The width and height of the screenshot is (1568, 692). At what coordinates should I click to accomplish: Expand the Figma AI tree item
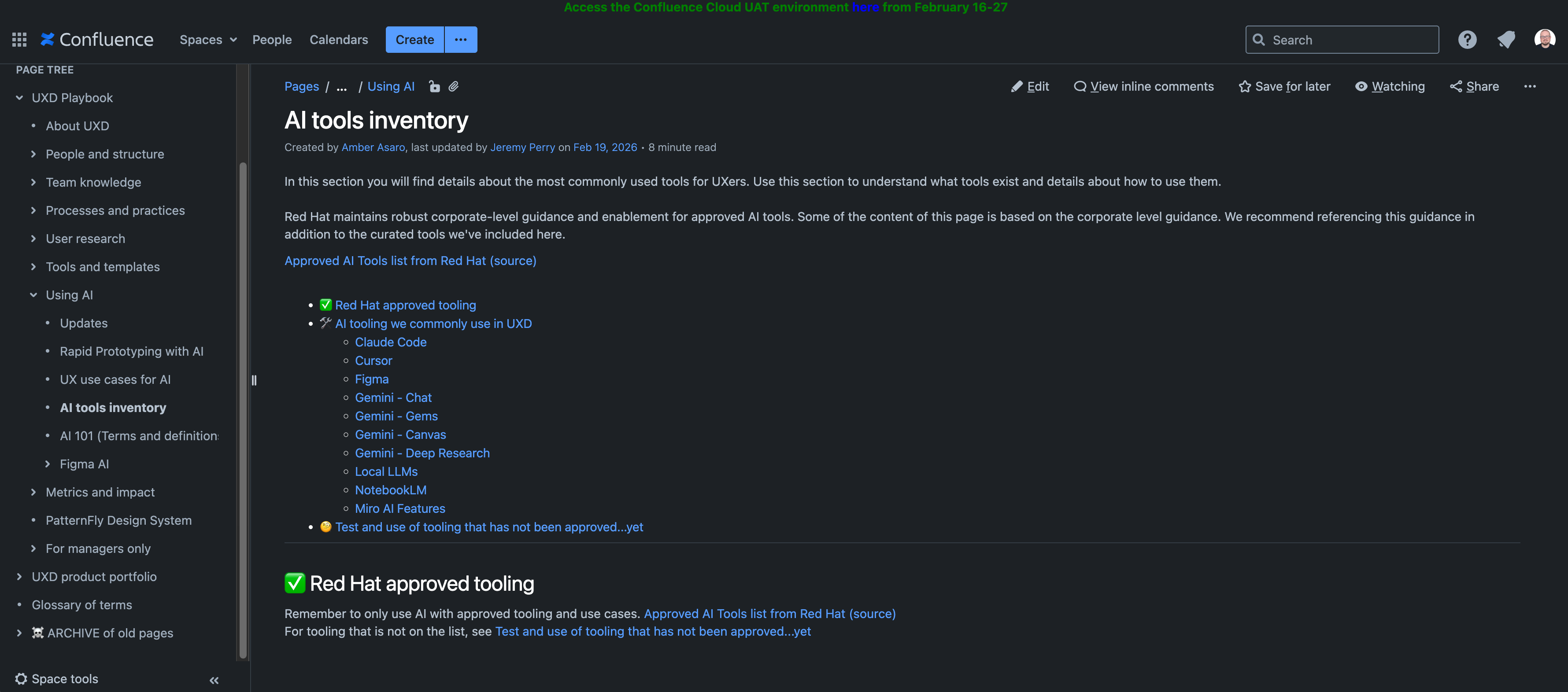tap(48, 464)
